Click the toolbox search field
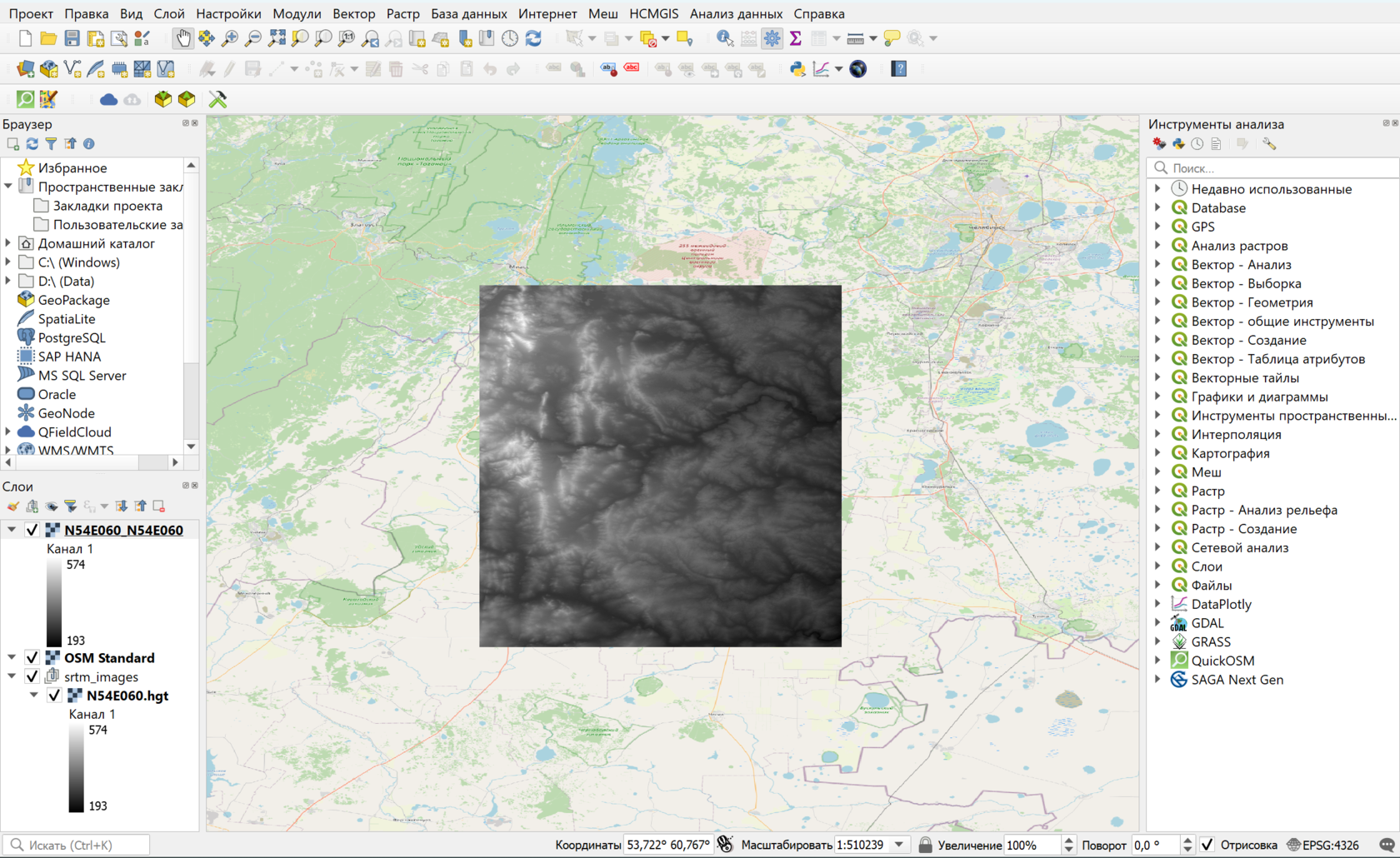This screenshot has height=858, width=1400. pyautogui.click(x=1273, y=167)
